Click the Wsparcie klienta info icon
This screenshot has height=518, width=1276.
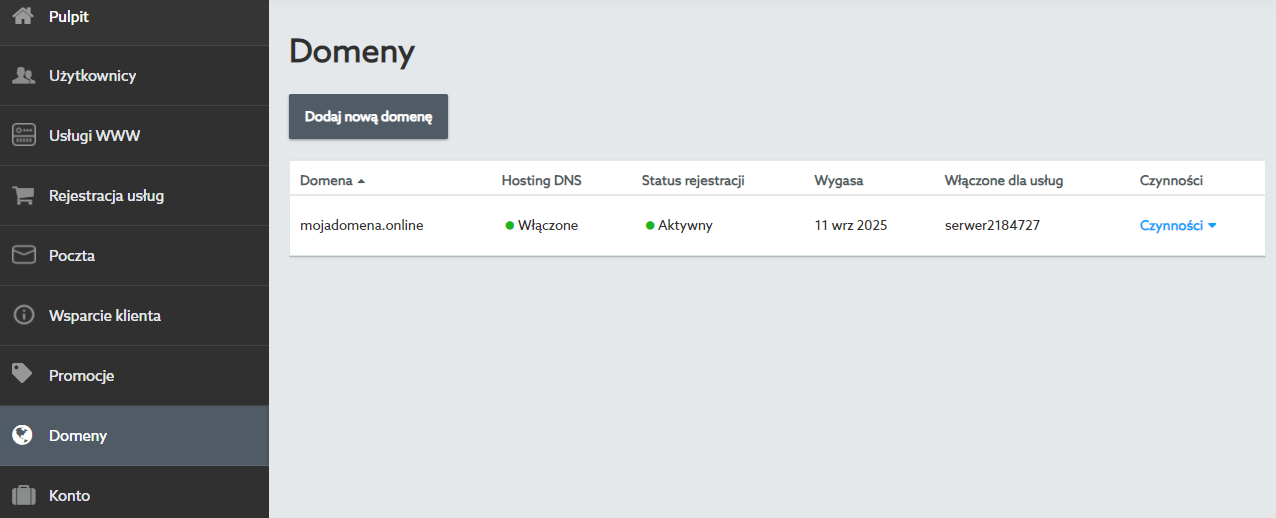click(23, 316)
